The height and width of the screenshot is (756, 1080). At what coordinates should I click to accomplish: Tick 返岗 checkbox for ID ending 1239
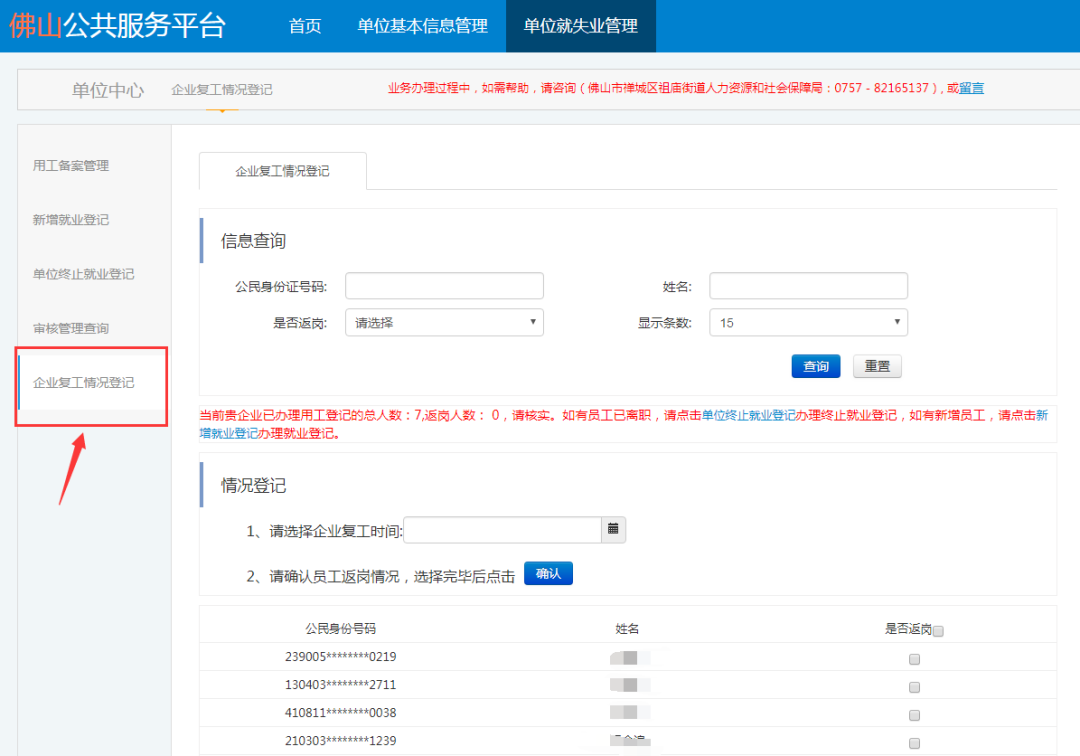(914, 743)
